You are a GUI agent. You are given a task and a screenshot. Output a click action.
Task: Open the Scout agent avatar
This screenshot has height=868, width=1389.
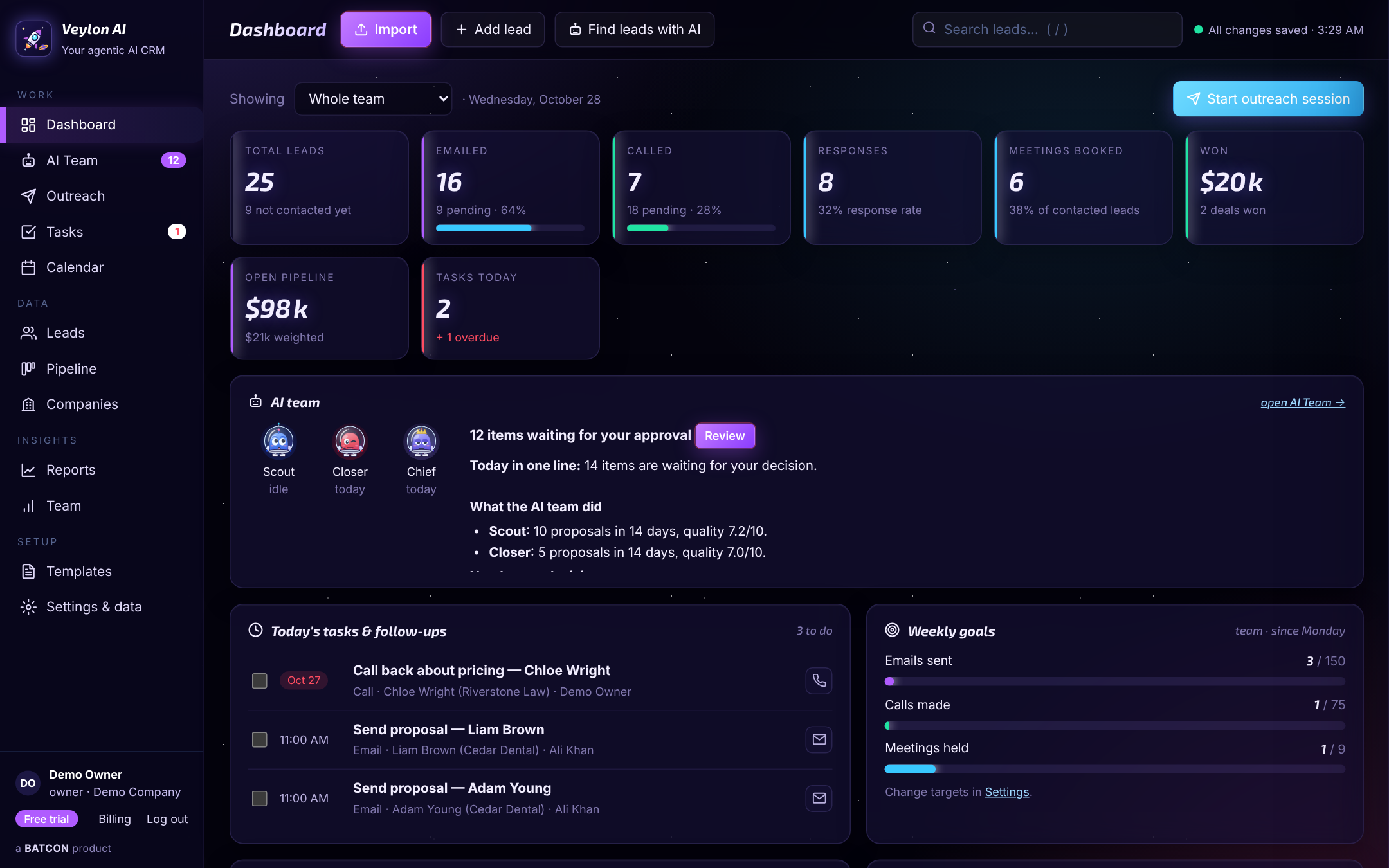click(x=278, y=442)
